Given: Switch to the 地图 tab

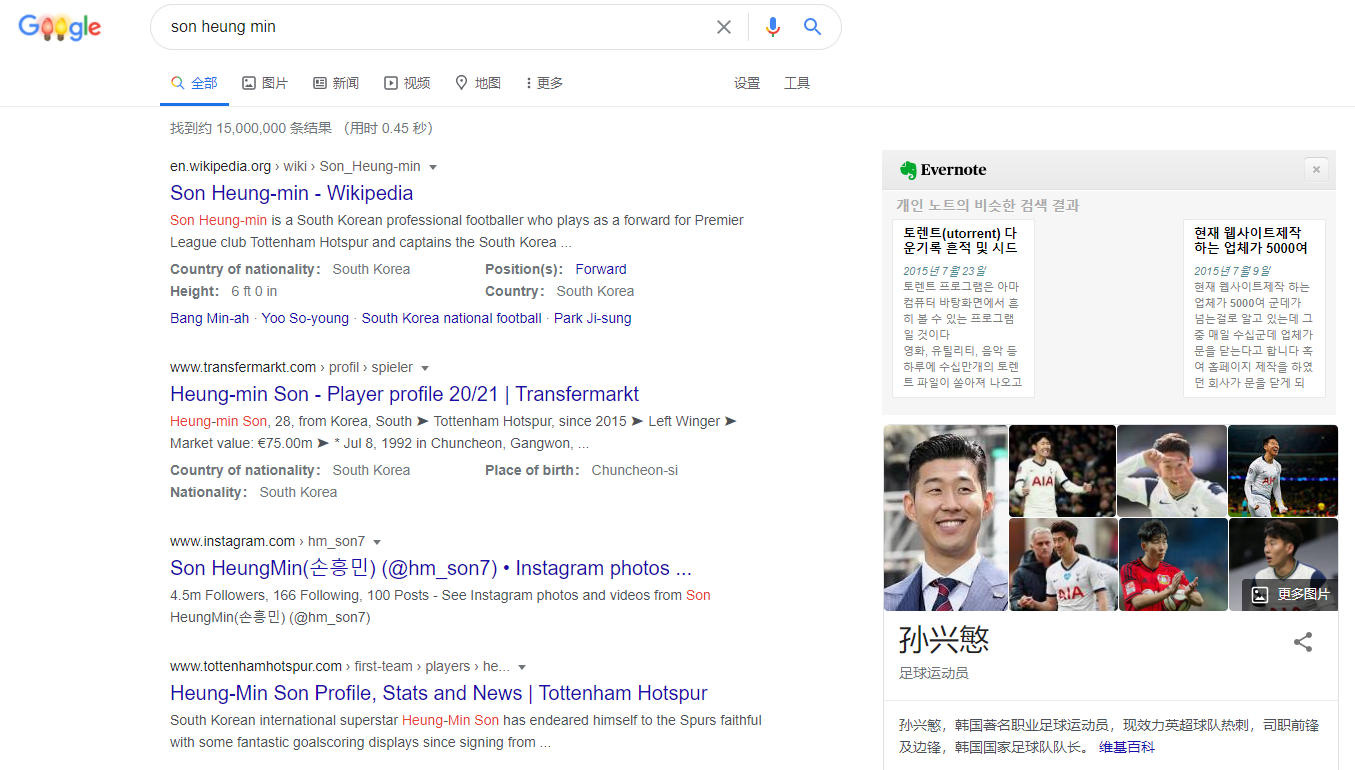Looking at the screenshot, I should tap(478, 83).
